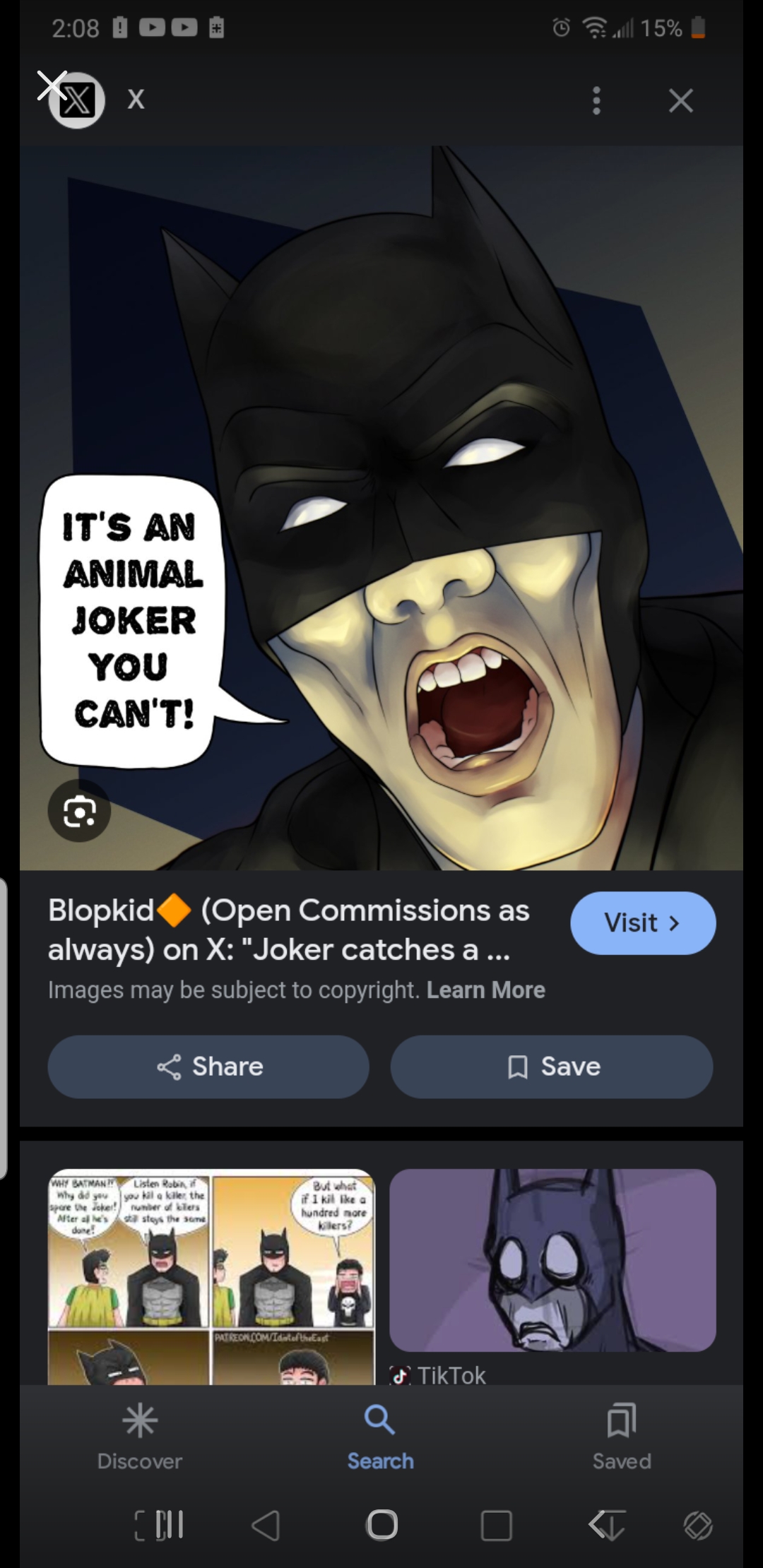The height and width of the screenshot is (1568, 763).
Task: Open the Blopkid post title
Action: coord(290,930)
